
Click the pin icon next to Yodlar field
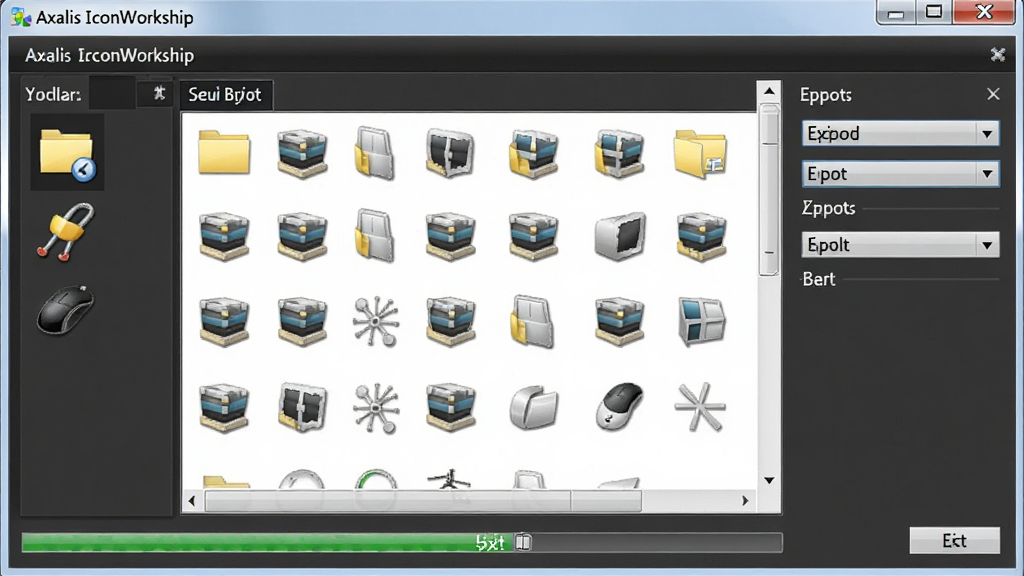pyautogui.click(x=159, y=94)
